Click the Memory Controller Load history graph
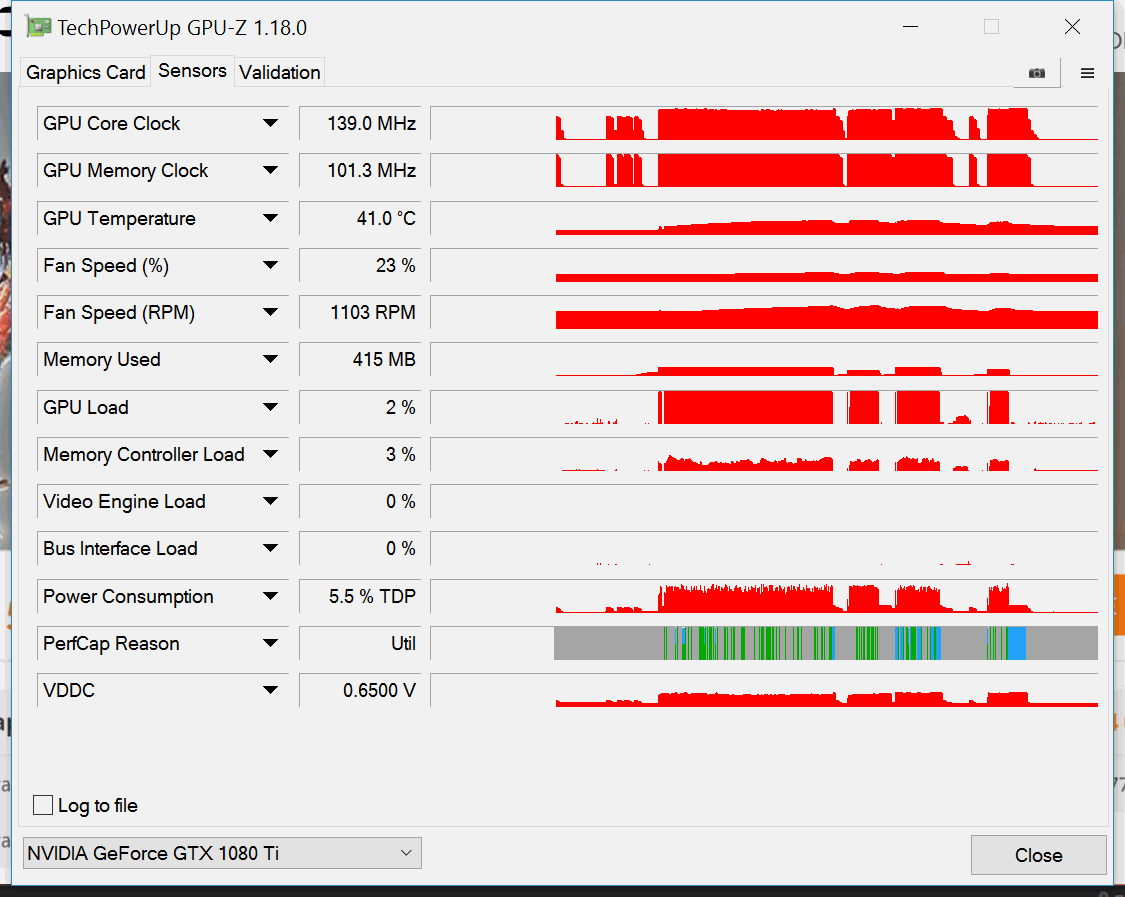Viewport: 1125px width, 897px height. (x=764, y=454)
